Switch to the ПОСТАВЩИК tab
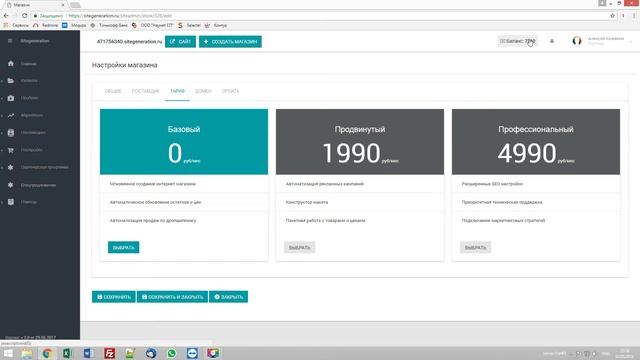 tap(145, 91)
